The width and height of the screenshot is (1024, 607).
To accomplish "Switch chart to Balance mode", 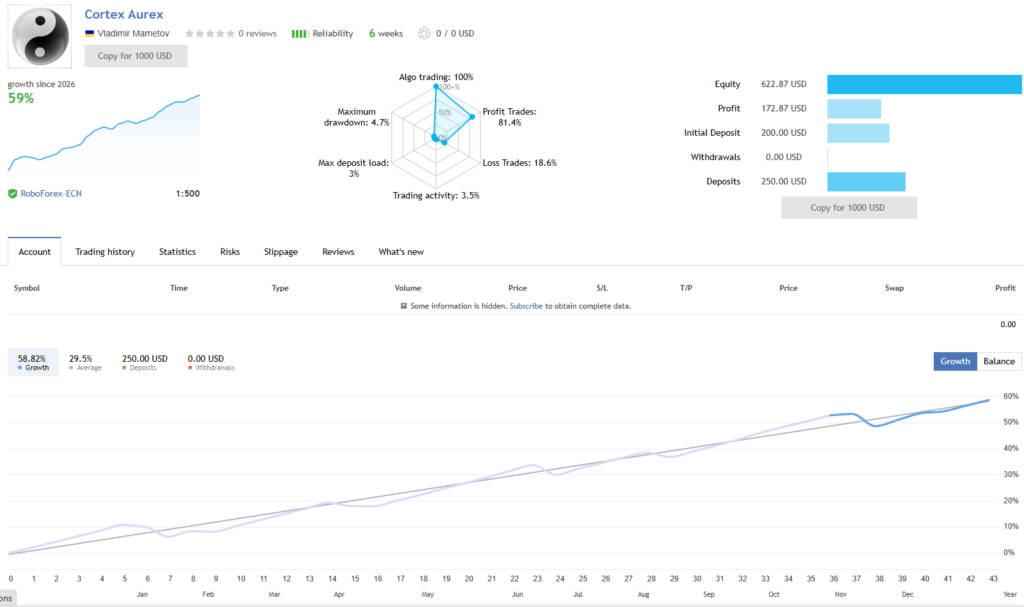I will point(999,361).
